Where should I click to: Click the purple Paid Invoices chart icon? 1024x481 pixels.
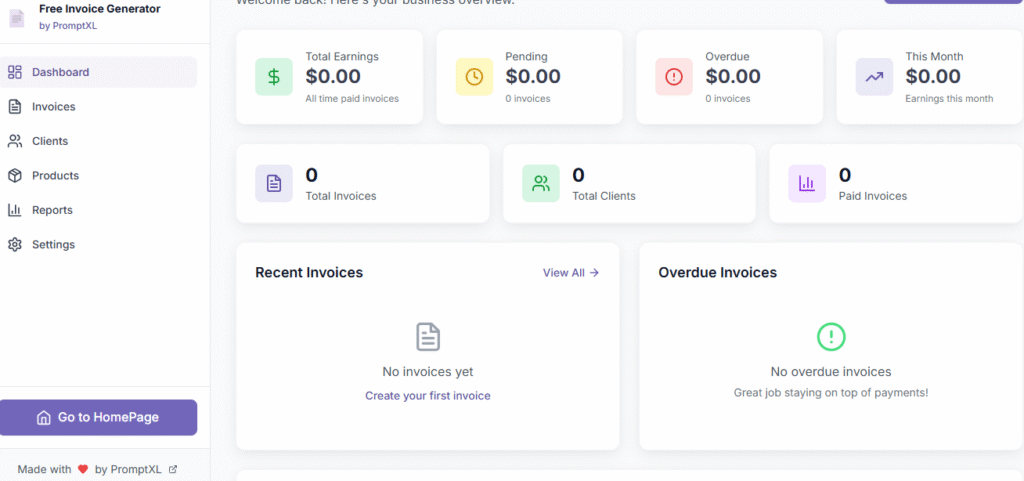point(807,183)
